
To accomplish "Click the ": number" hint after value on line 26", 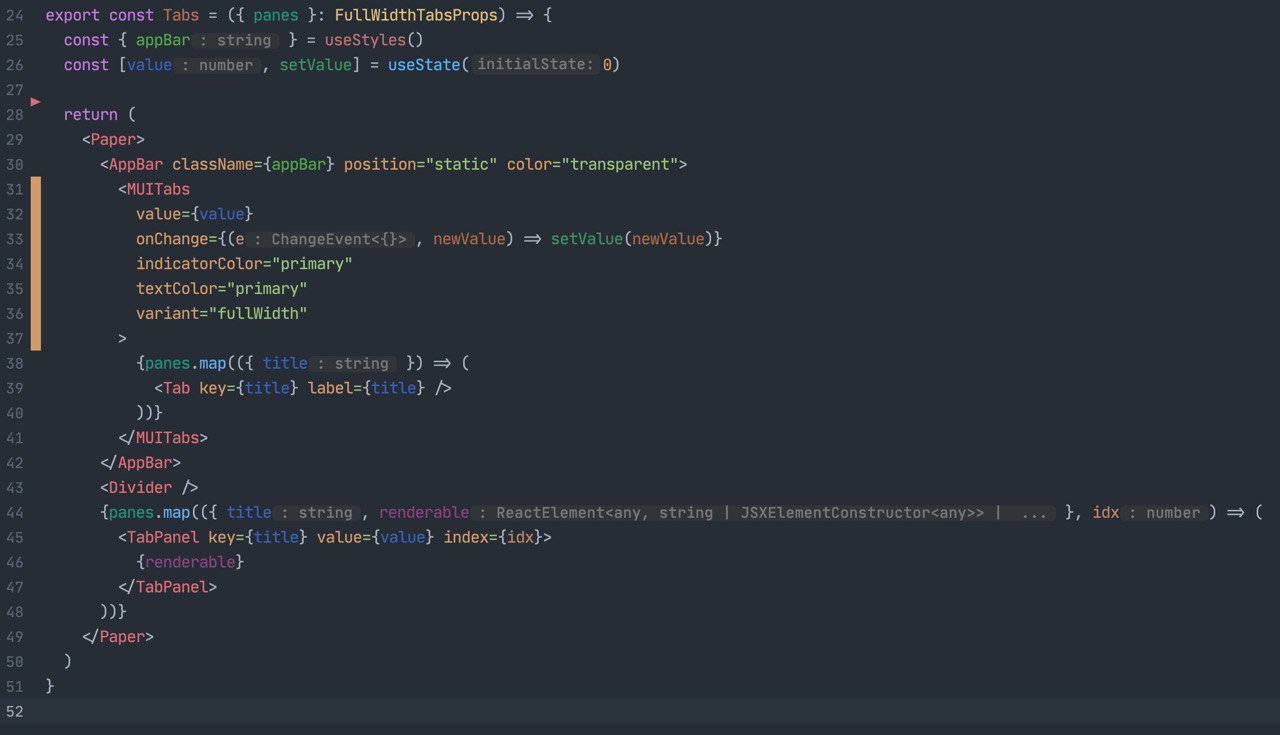I will [216, 65].
